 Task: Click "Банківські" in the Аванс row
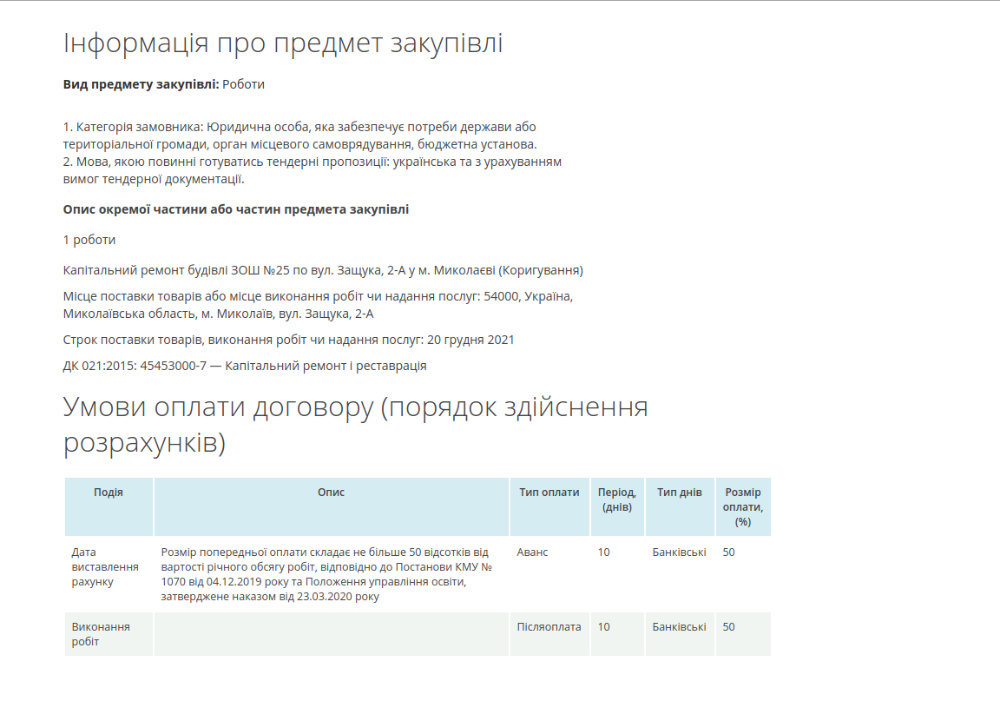click(x=679, y=552)
